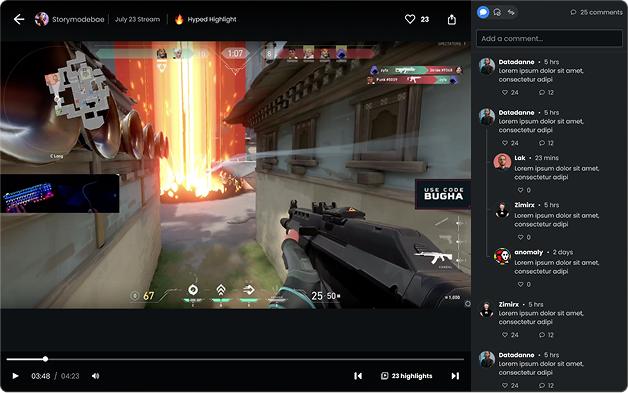Go back using the left arrow
The image size is (628, 393).
coord(19,19)
